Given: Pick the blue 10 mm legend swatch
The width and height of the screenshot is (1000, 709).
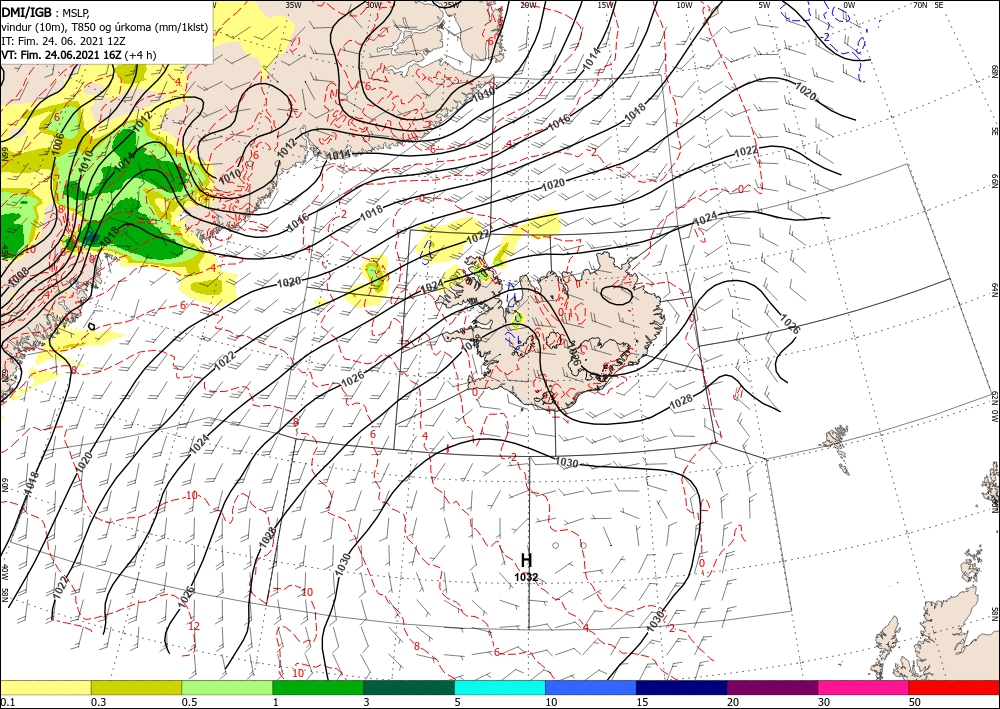Looking at the screenshot, I should tap(591, 687).
